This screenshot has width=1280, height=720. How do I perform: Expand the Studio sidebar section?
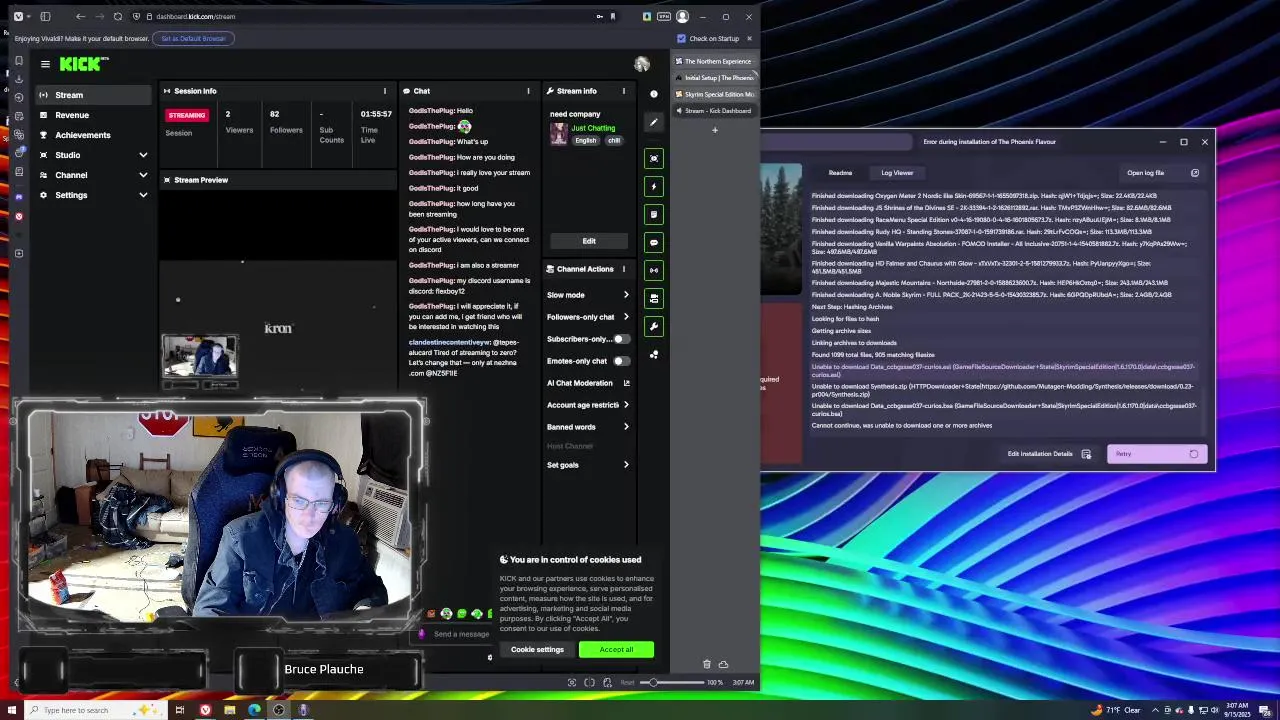point(143,155)
